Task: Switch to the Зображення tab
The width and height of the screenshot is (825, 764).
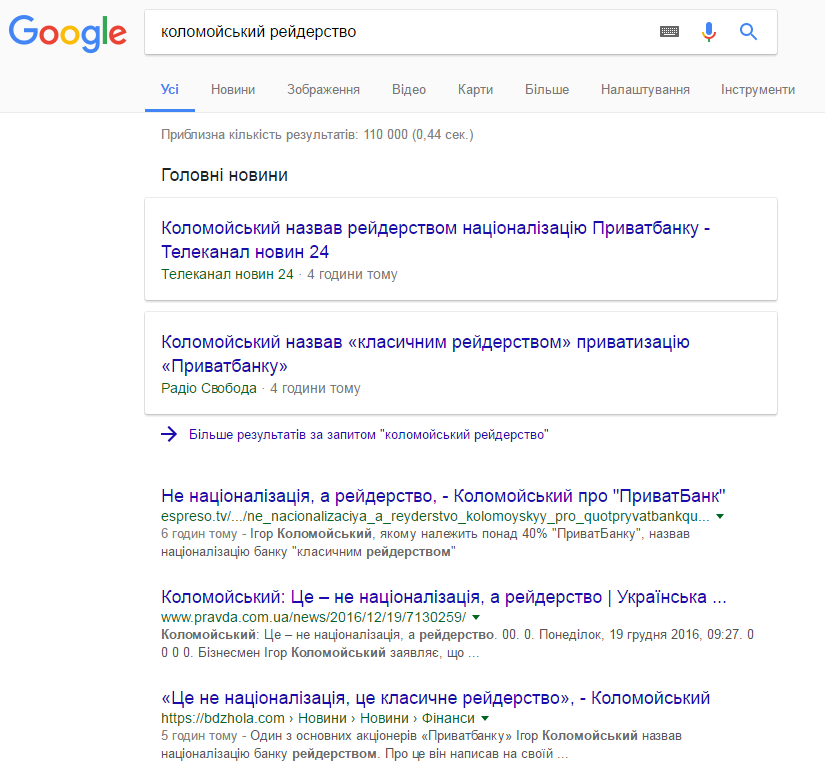Action: pyautogui.click(x=323, y=89)
